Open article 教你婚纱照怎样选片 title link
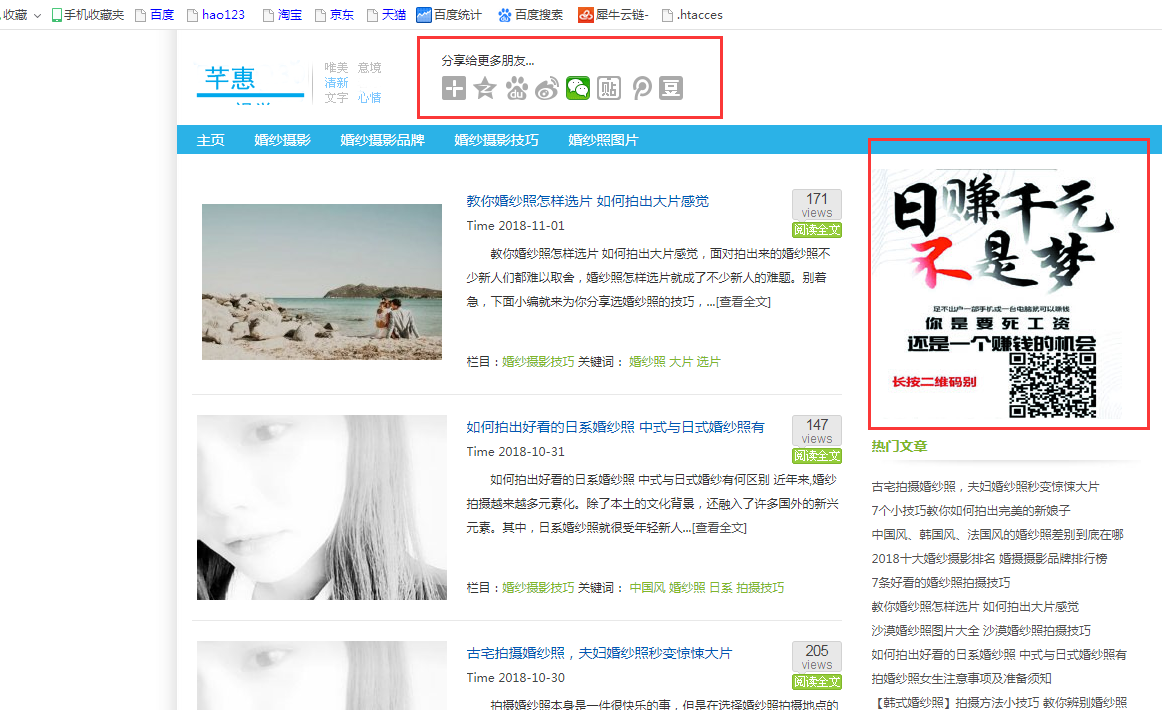The height and width of the screenshot is (710, 1162). 588,201
